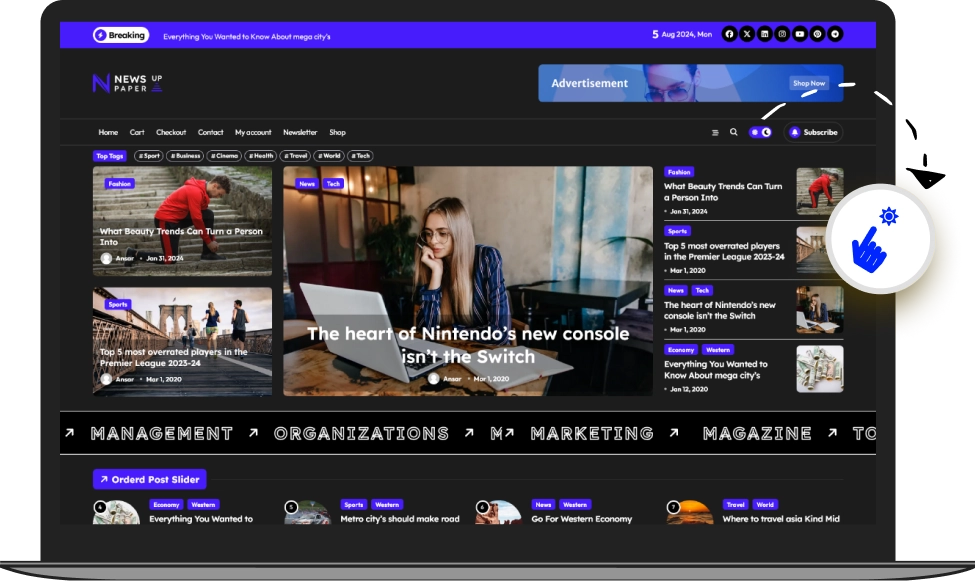Click the Breaking lightning badge
Image resolution: width=975 pixels, height=581 pixels.
121,35
